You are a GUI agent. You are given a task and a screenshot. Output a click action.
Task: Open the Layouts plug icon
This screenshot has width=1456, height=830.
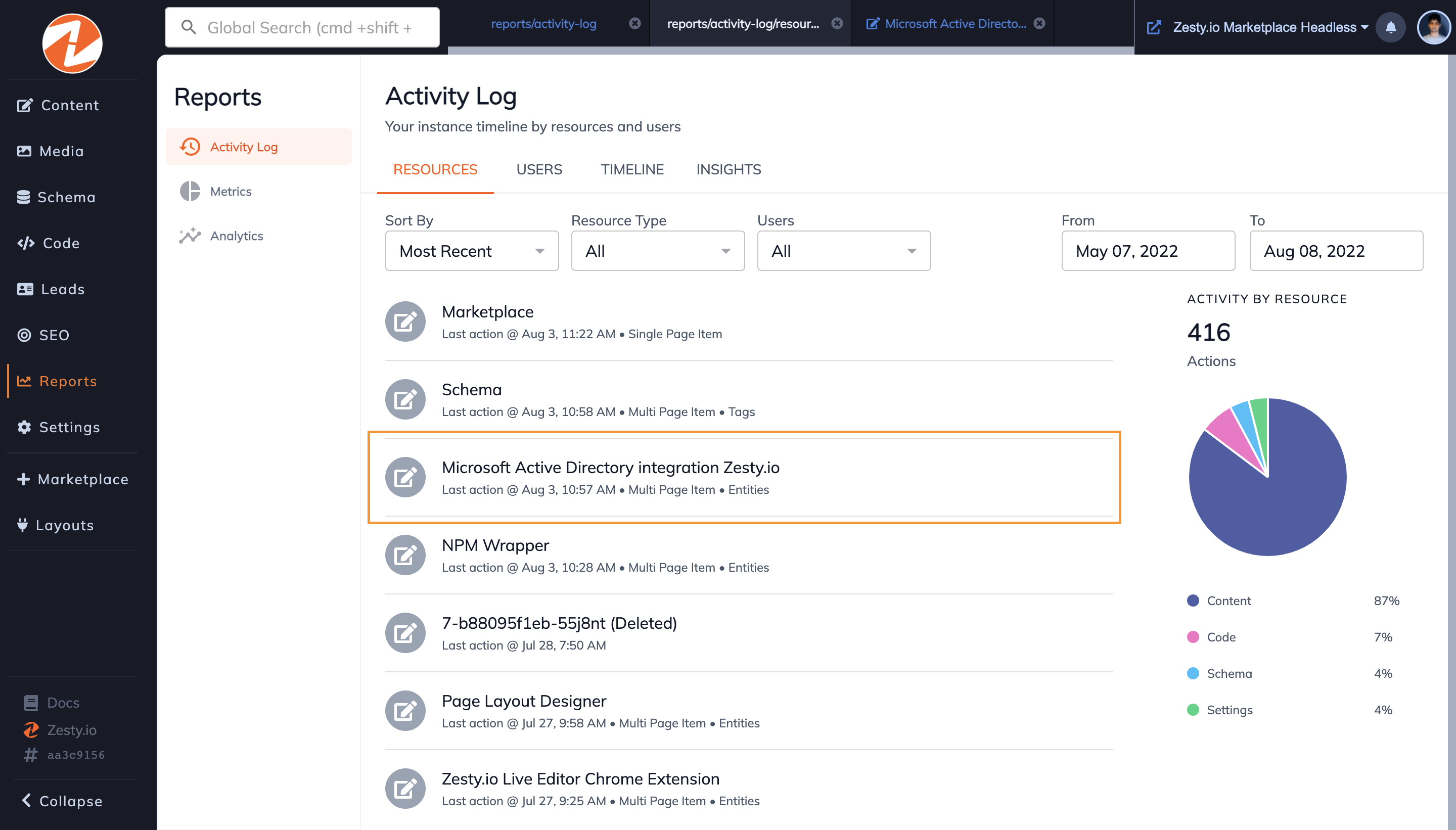click(x=22, y=525)
